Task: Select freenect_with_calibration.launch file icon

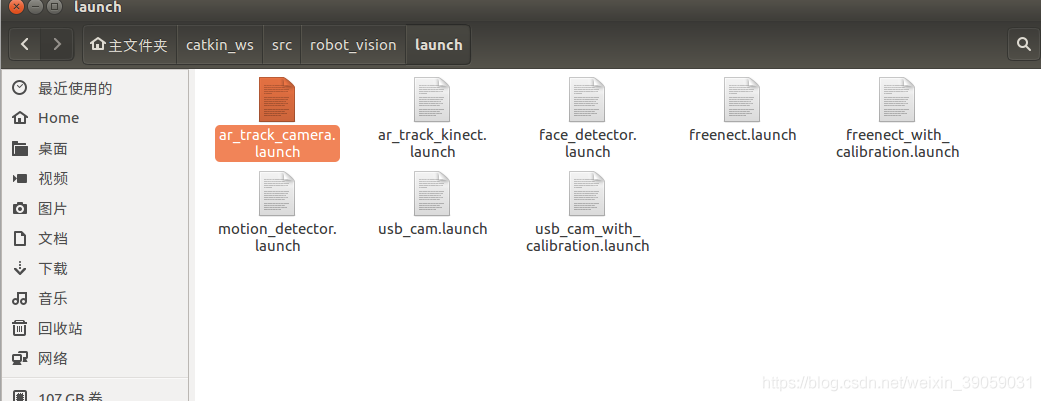Action: pos(897,100)
